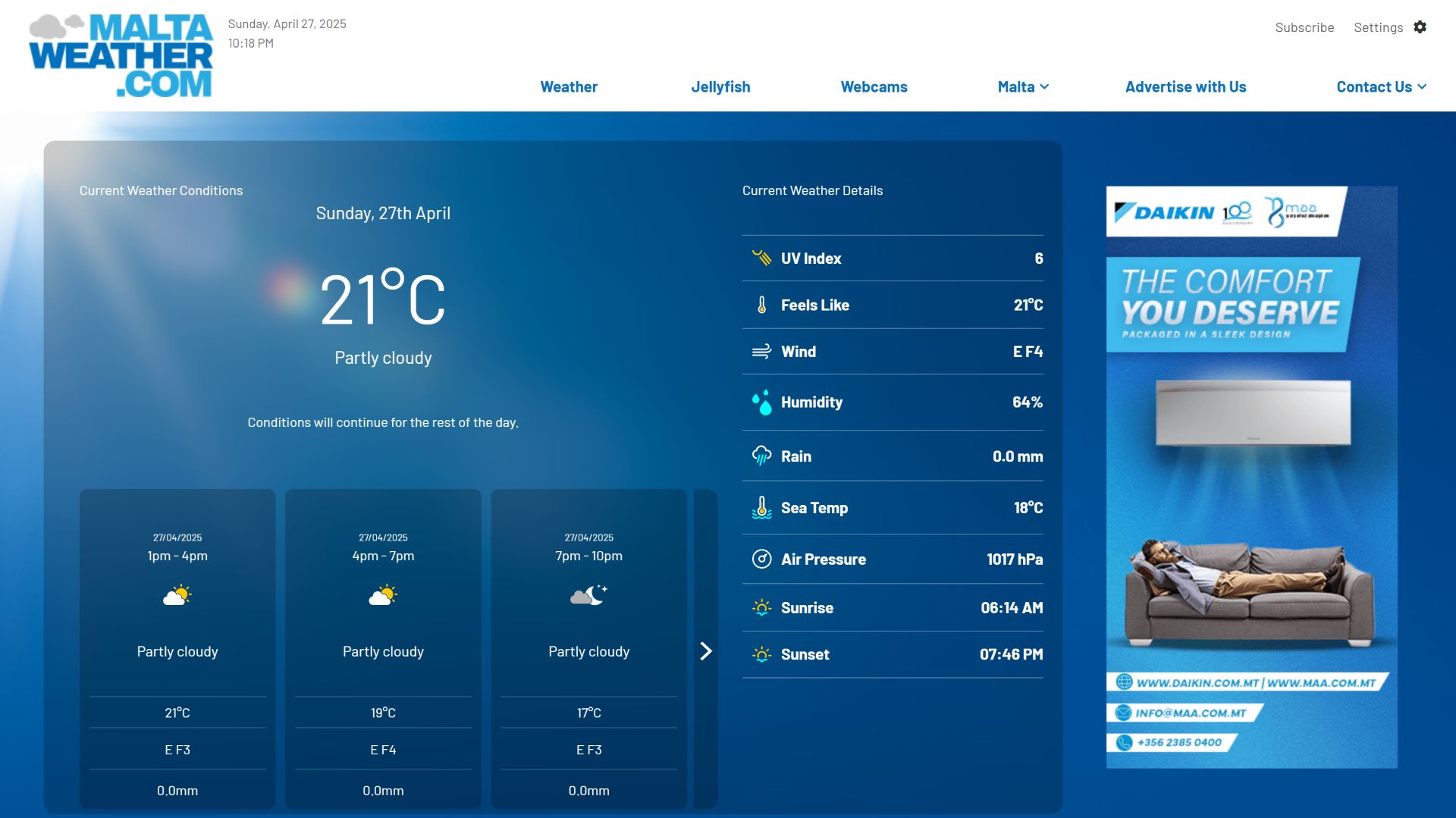This screenshot has height=818, width=1456.
Task: Click the 4pm - 7pm partly cloudy icon
Action: (x=383, y=595)
